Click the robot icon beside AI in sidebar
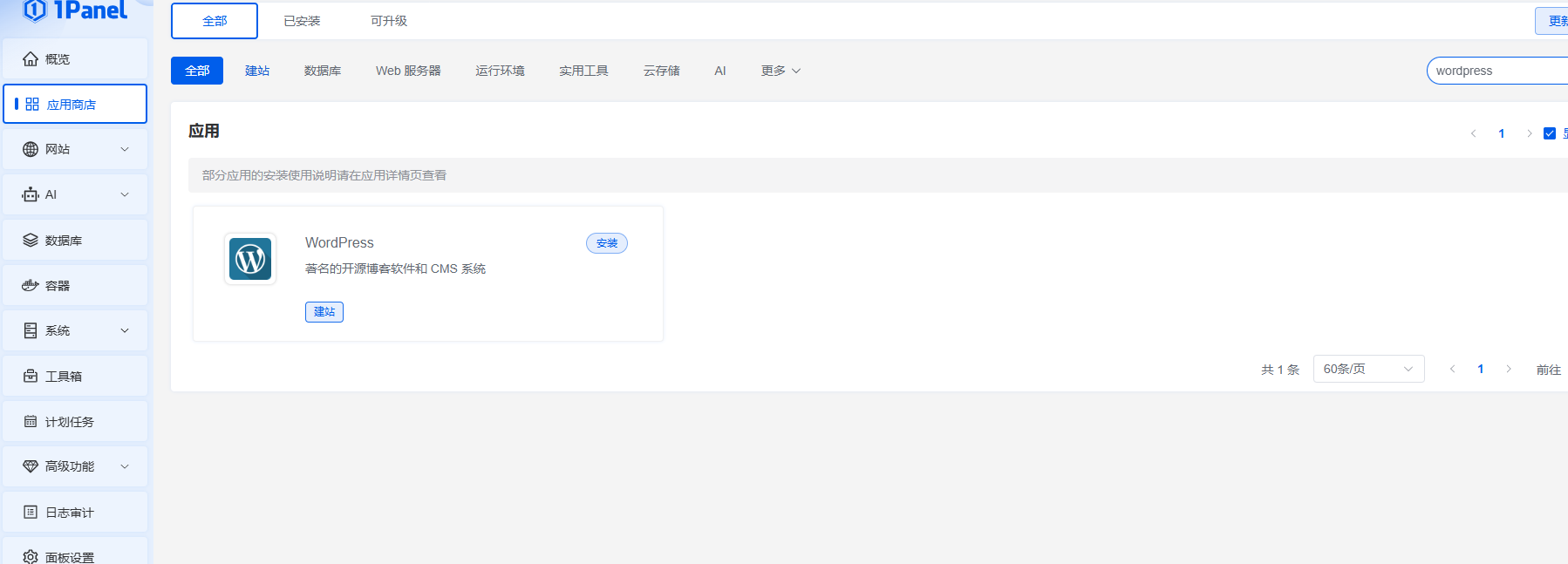Screen dimensions: 1568x564 [31, 194]
